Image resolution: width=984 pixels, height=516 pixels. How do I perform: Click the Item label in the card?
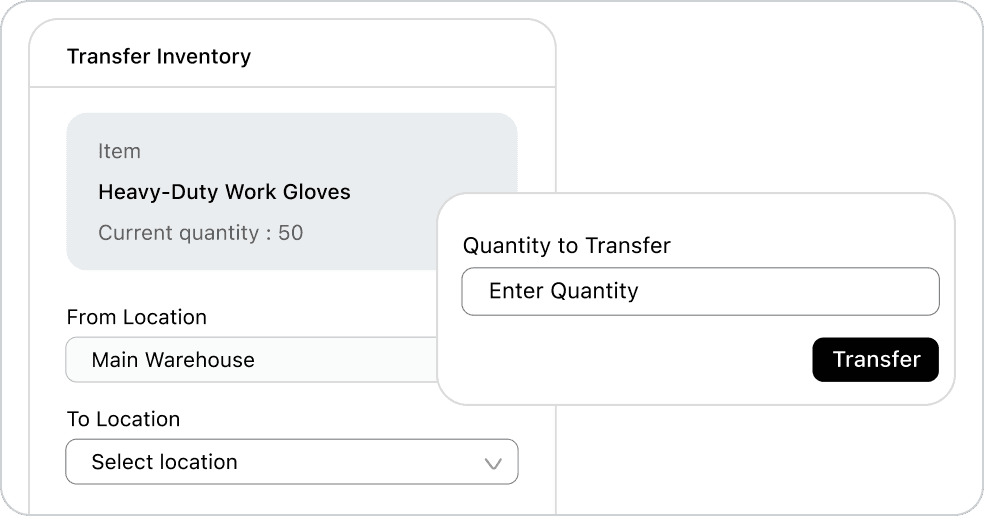click(x=119, y=152)
